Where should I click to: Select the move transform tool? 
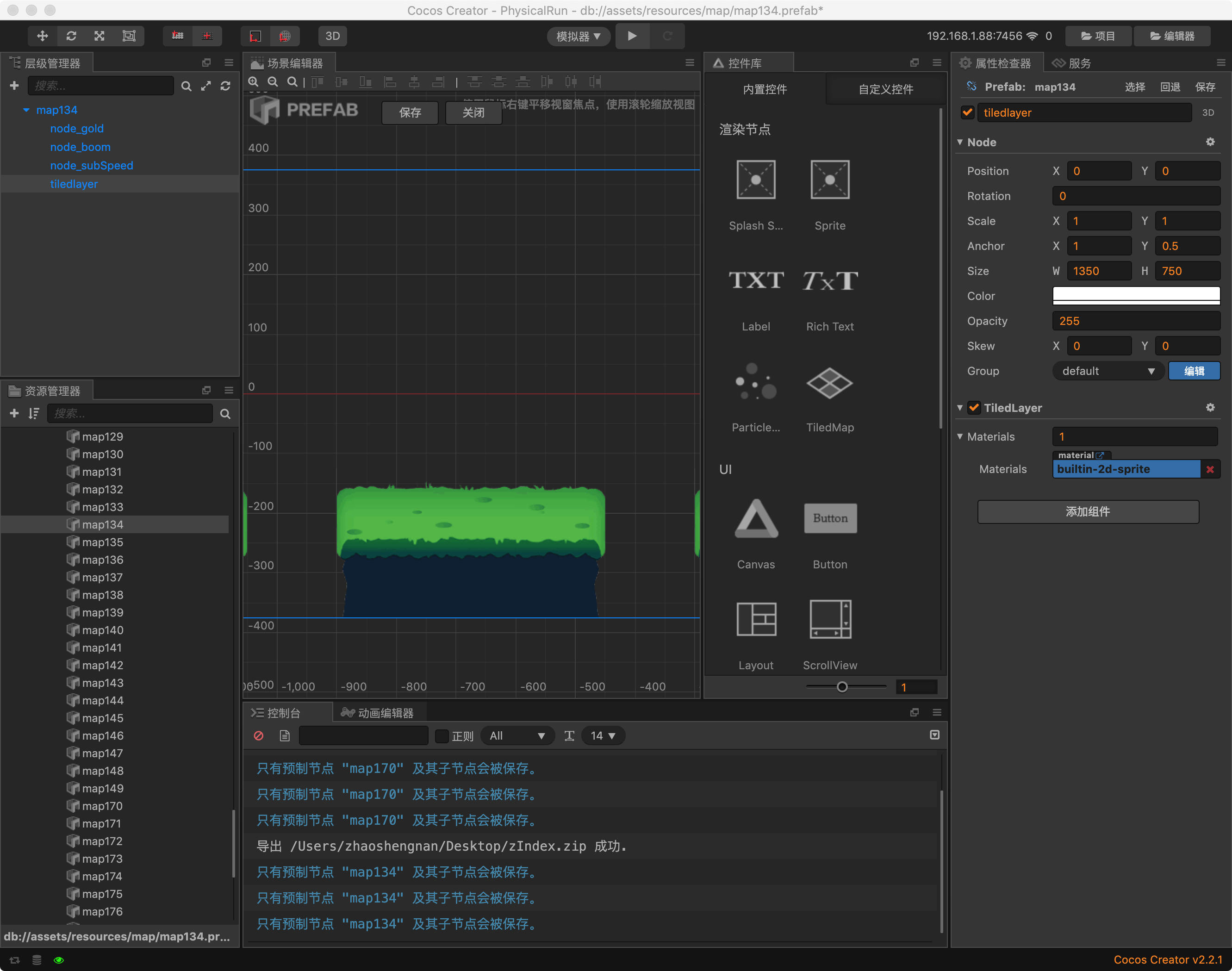click(42, 36)
